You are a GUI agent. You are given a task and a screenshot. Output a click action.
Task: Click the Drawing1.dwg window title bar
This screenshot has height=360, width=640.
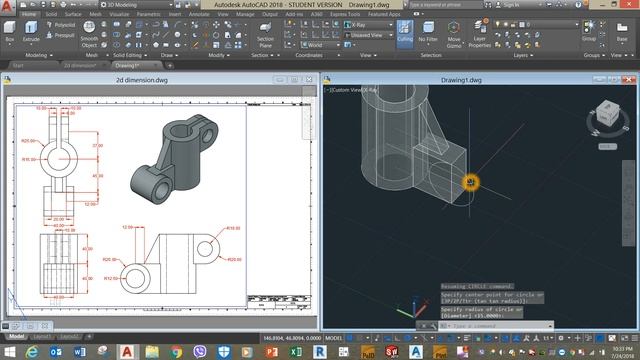click(x=461, y=80)
